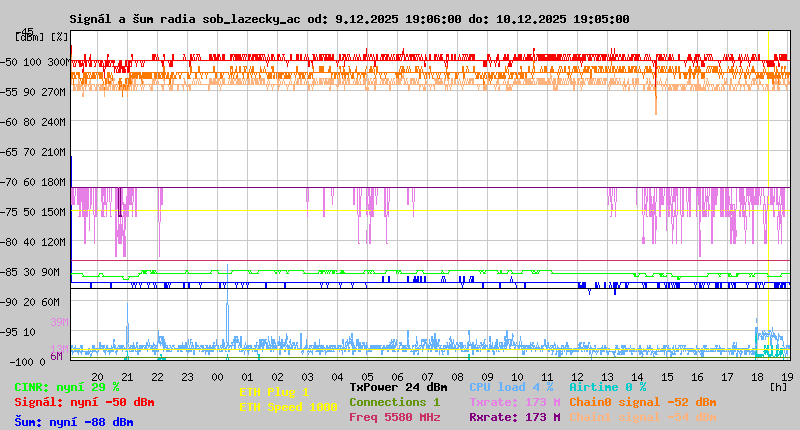The height and width of the screenshot is (430, 800).
Task: Click the ETH Speed 1000 legend label
Action: pyautogui.click(x=288, y=407)
